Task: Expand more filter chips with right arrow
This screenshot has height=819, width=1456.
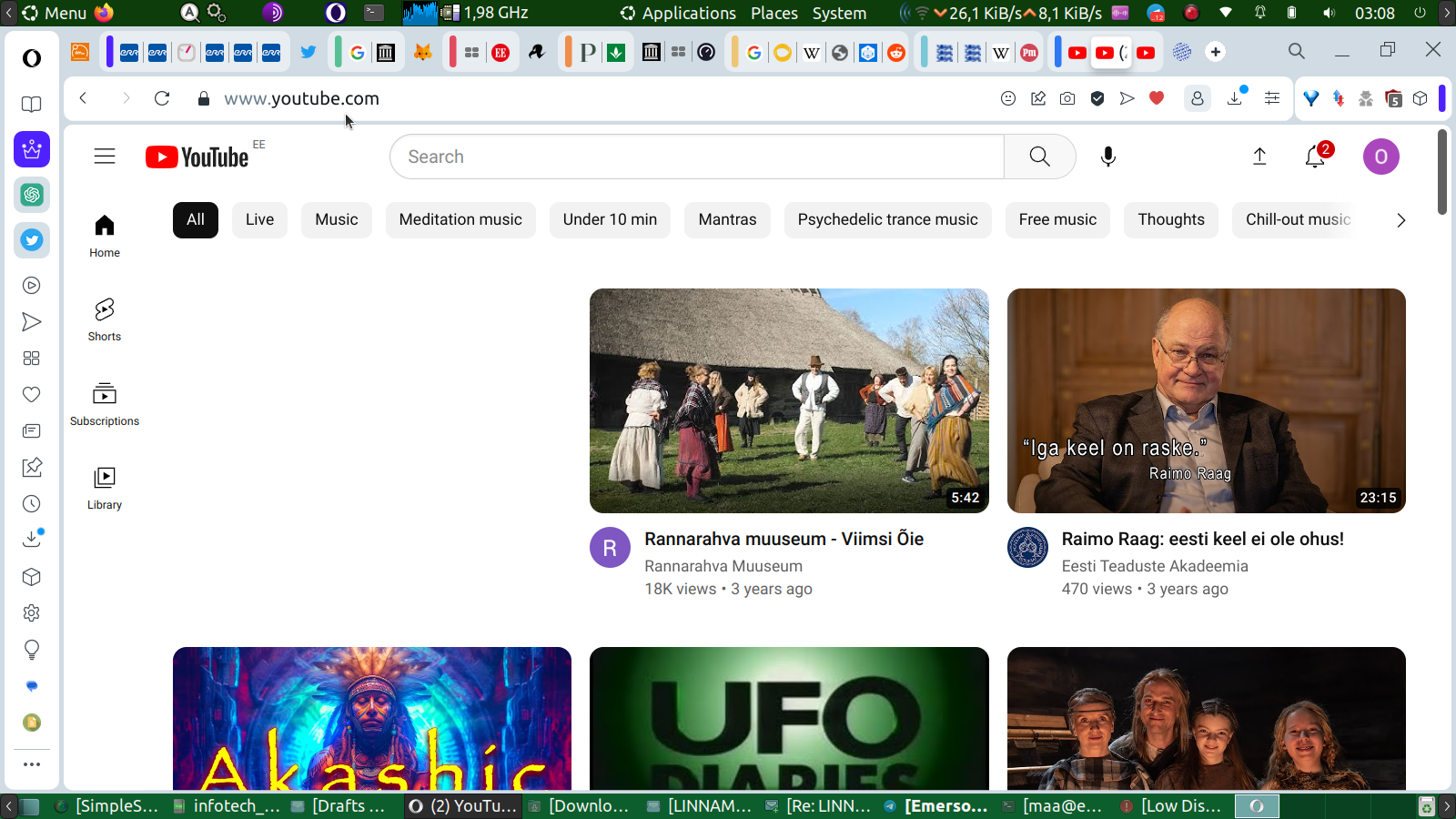Action: click(1400, 220)
